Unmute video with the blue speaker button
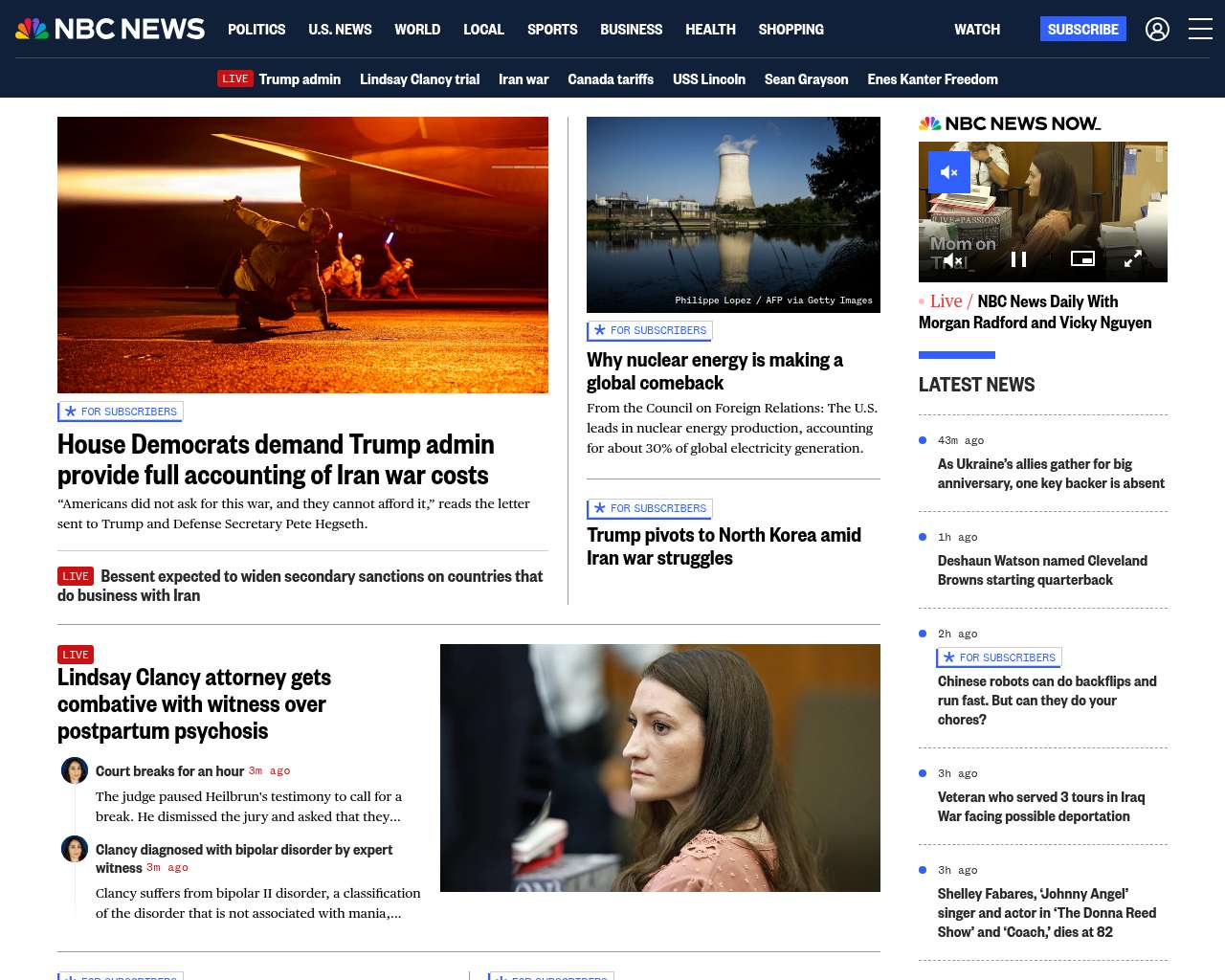Image resolution: width=1225 pixels, height=980 pixels. (949, 172)
